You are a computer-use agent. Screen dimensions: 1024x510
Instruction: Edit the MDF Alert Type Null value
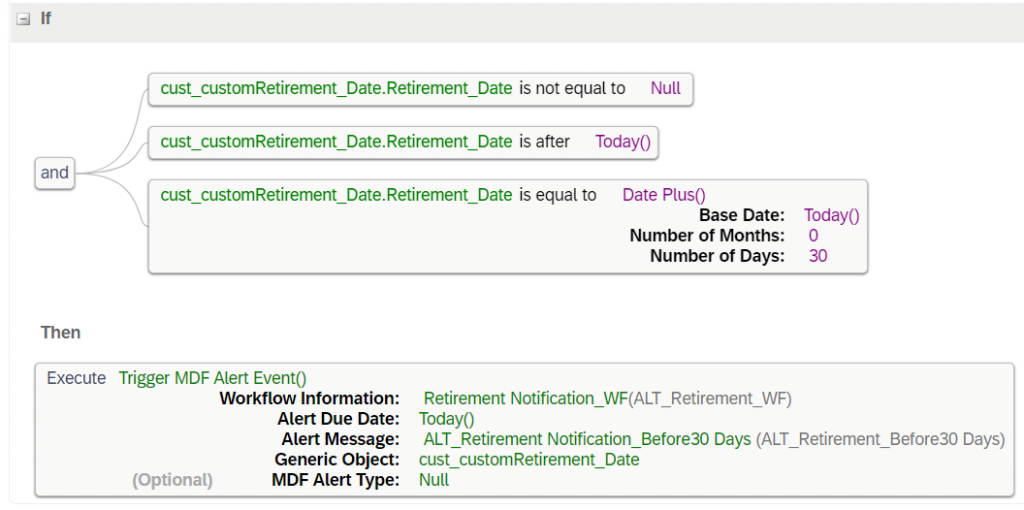(434, 480)
